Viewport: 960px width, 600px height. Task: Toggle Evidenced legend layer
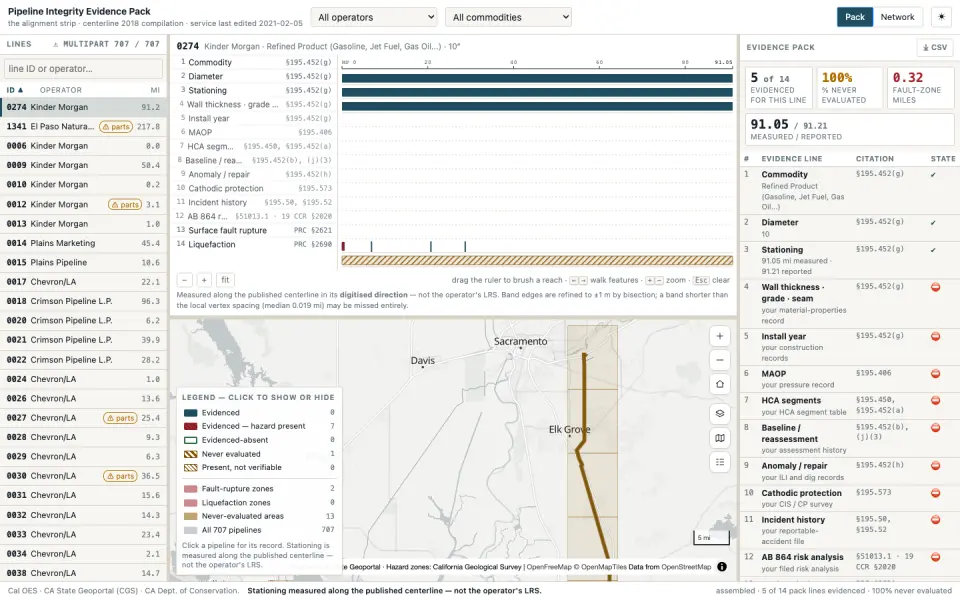(x=258, y=413)
